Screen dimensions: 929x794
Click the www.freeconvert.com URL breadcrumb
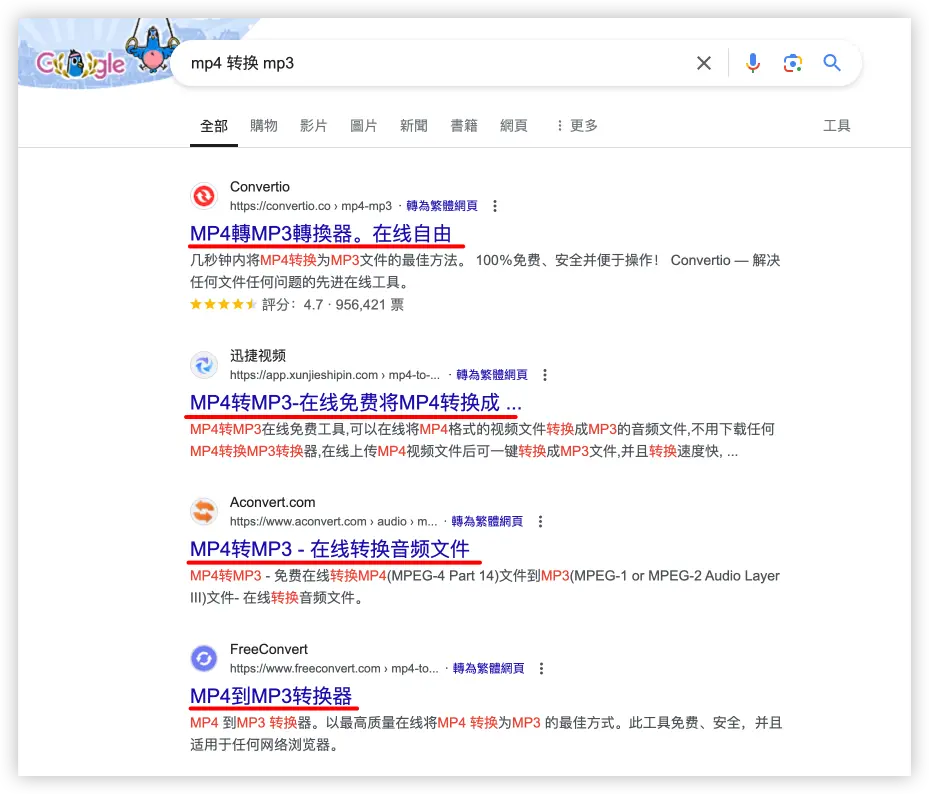pyautogui.click(x=334, y=669)
